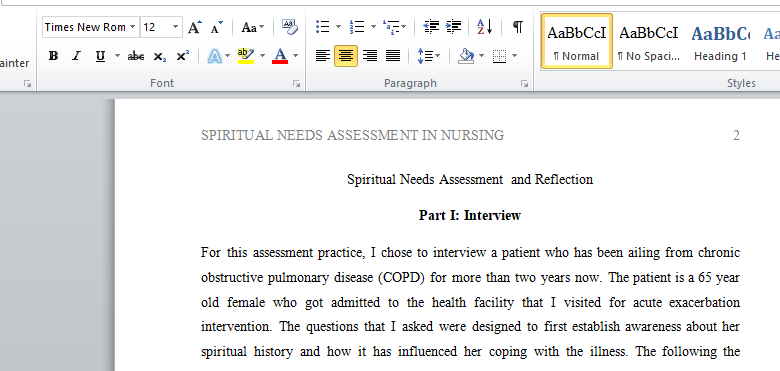Align text left
The width and height of the screenshot is (780, 371).
(323, 56)
